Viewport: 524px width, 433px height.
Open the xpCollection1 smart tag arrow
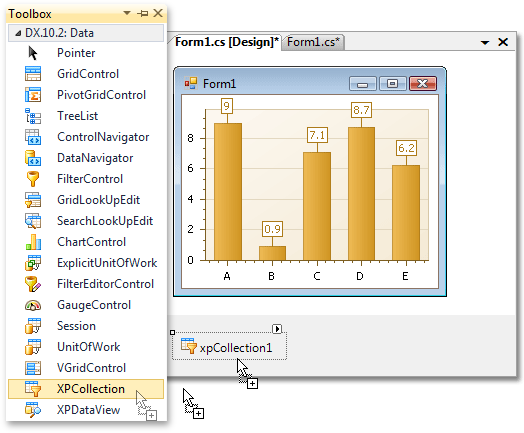pos(277,329)
